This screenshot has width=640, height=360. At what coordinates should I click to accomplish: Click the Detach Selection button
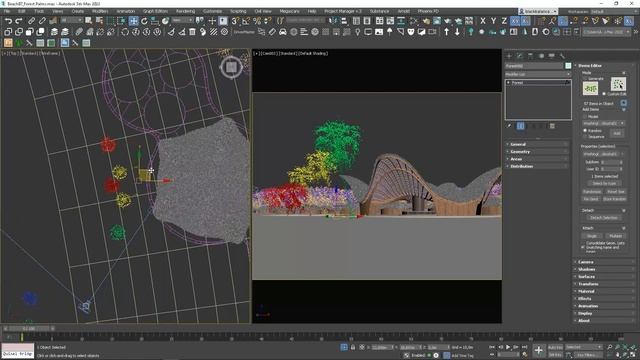604,218
